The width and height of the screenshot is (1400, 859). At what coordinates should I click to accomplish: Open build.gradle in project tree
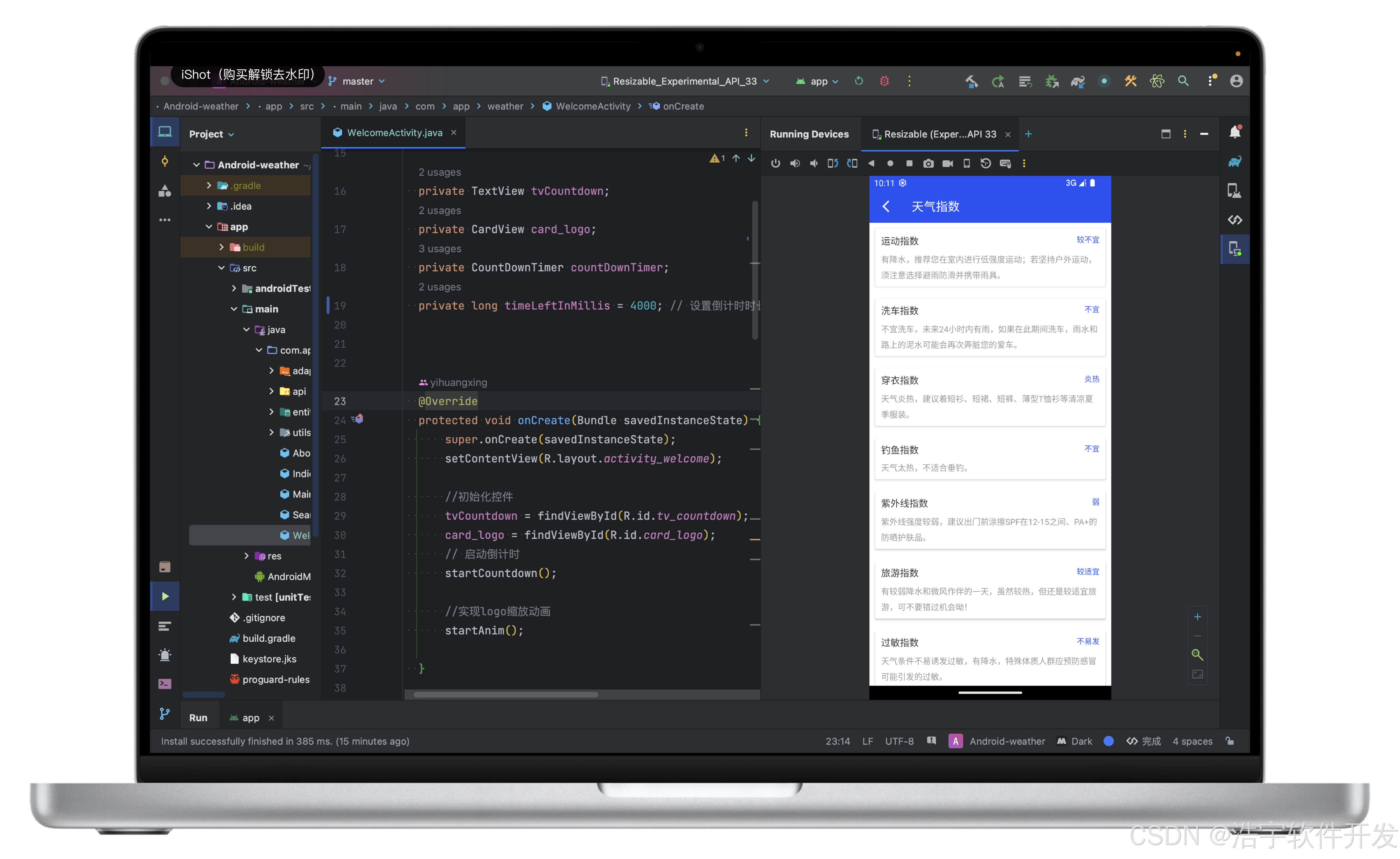click(x=262, y=639)
